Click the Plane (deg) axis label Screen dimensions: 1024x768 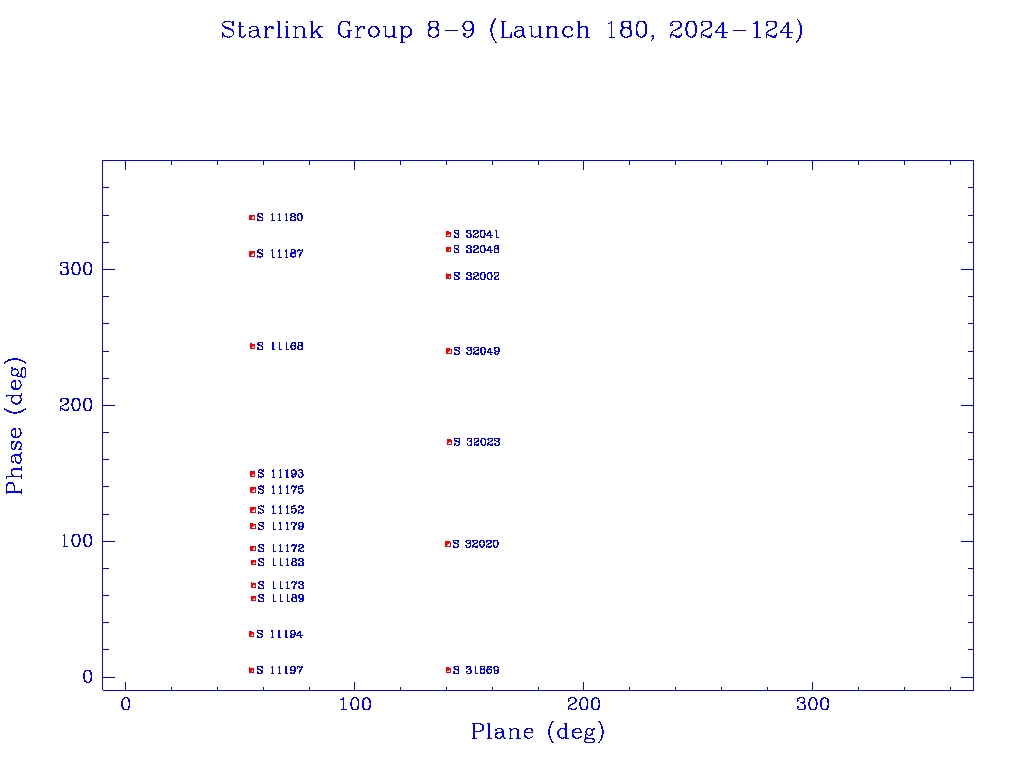pyautogui.click(x=538, y=732)
